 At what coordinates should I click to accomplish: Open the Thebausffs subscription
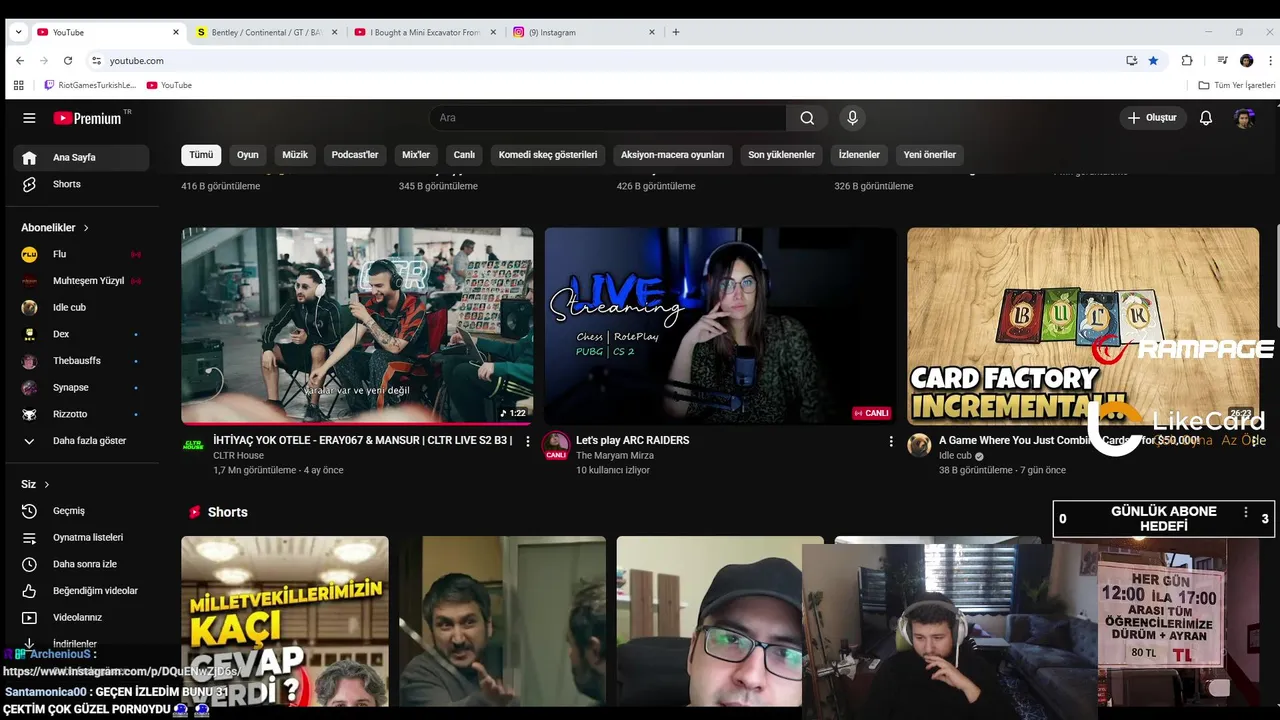pos(81,361)
